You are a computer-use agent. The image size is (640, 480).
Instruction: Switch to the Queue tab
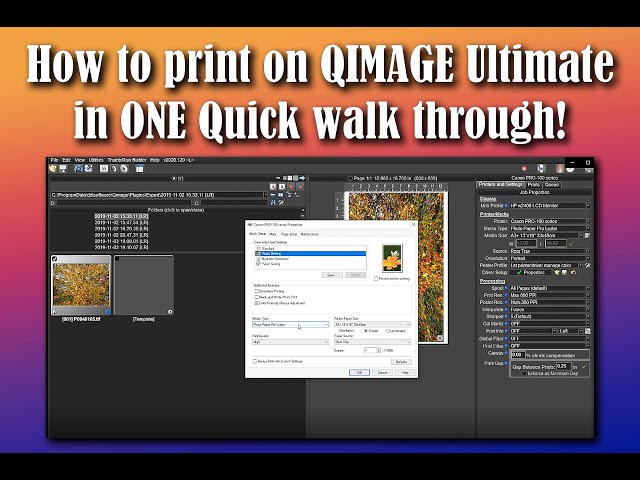coord(552,185)
